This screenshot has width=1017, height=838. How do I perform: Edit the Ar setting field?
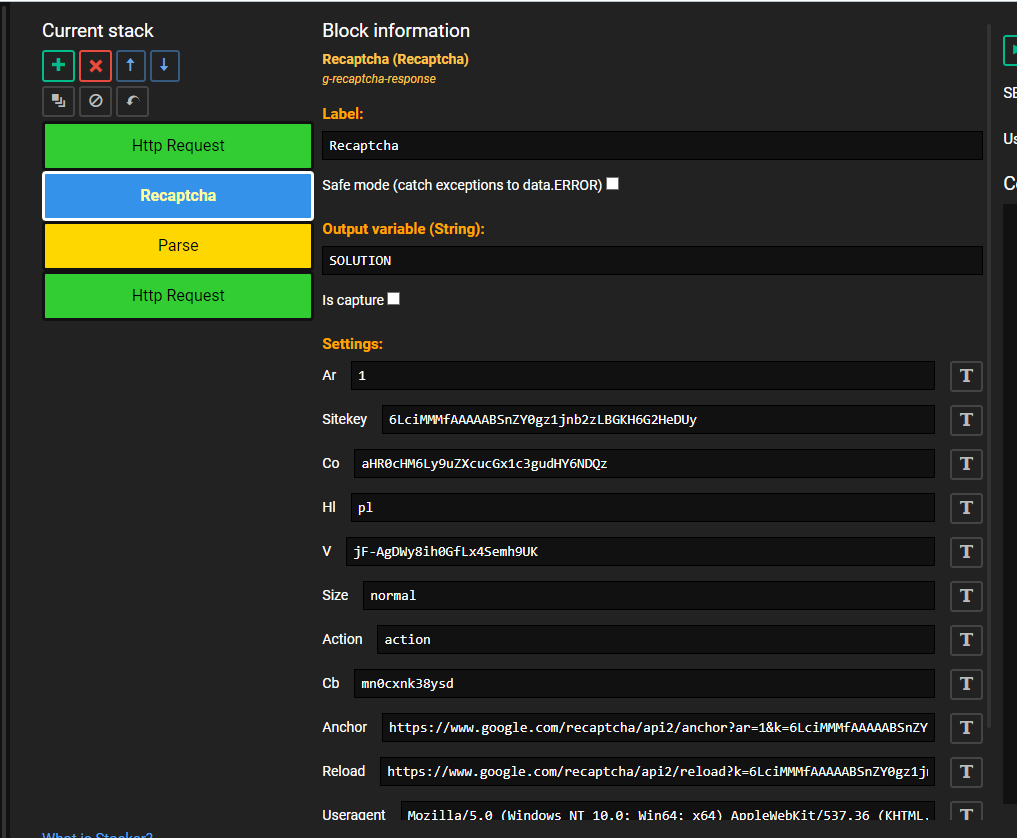pyautogui.click(x=643, y=376)
